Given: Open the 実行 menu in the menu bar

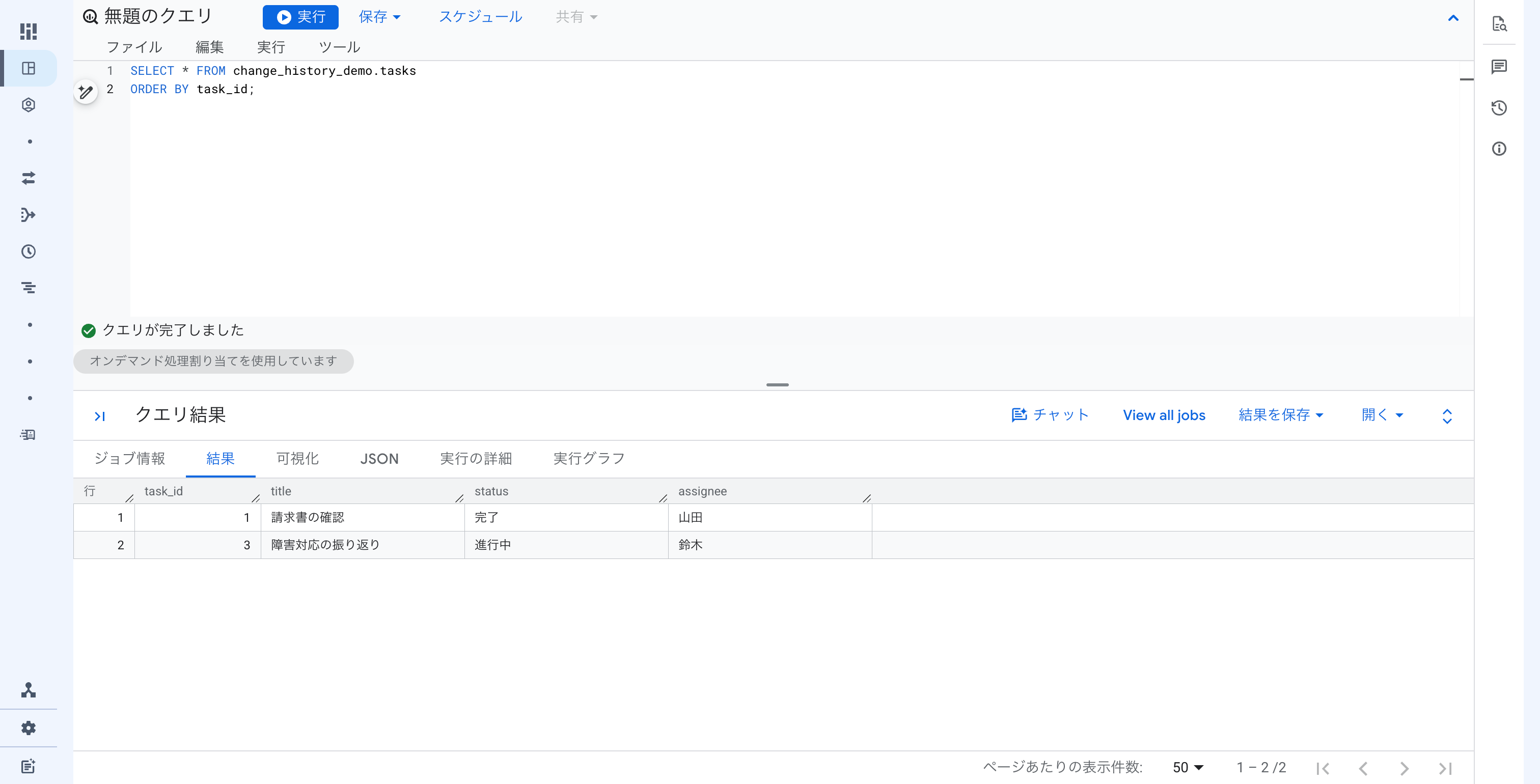Looking at the screenshot, I should pos(271,47).
